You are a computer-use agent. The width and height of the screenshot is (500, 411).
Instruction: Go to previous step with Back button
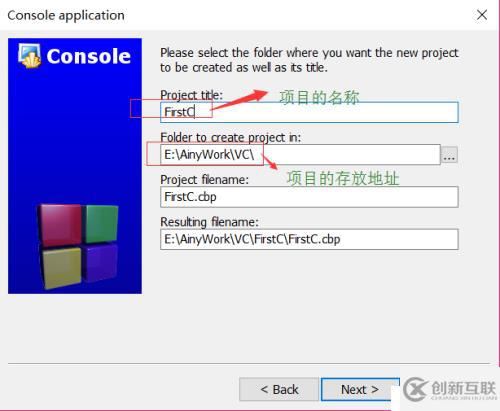(x=279, y=389)
